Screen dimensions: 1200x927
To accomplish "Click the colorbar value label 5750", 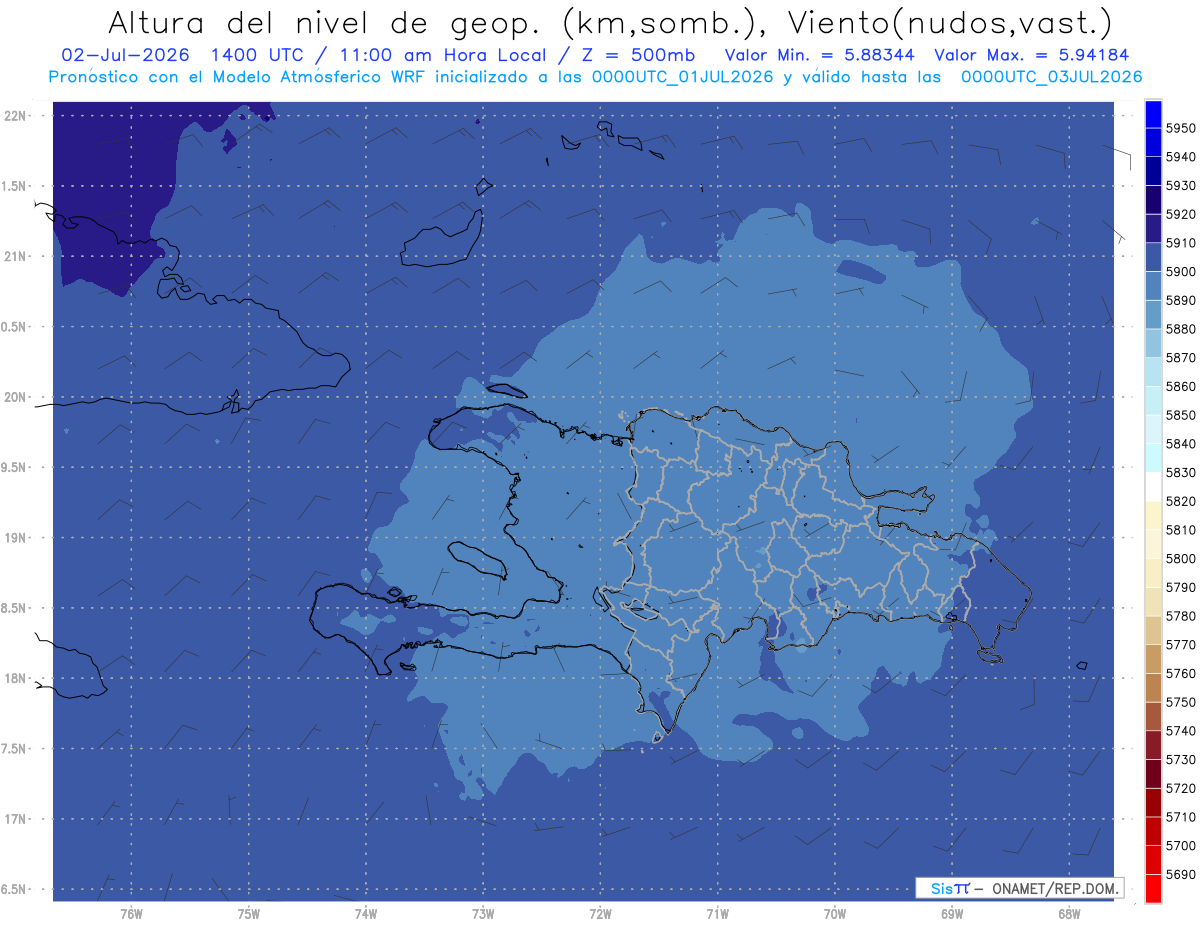I will [x=1180, y=702].
